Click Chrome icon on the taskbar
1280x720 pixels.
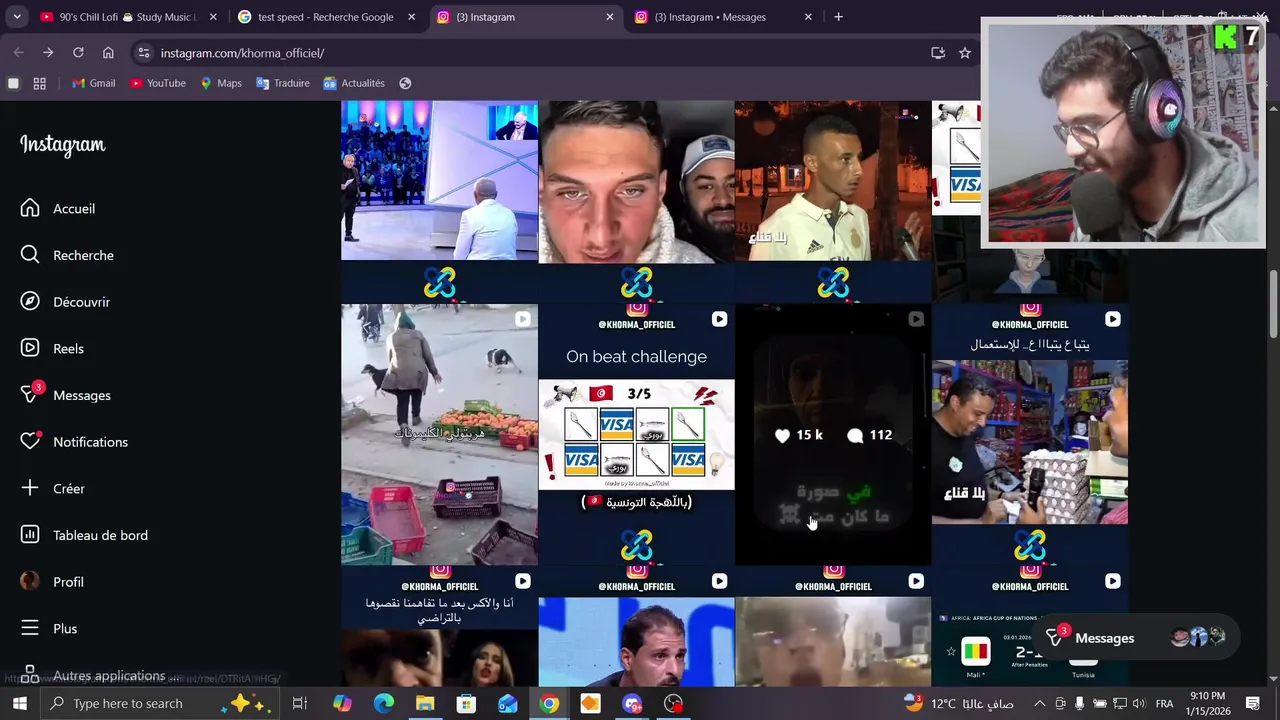pos(549,703)
